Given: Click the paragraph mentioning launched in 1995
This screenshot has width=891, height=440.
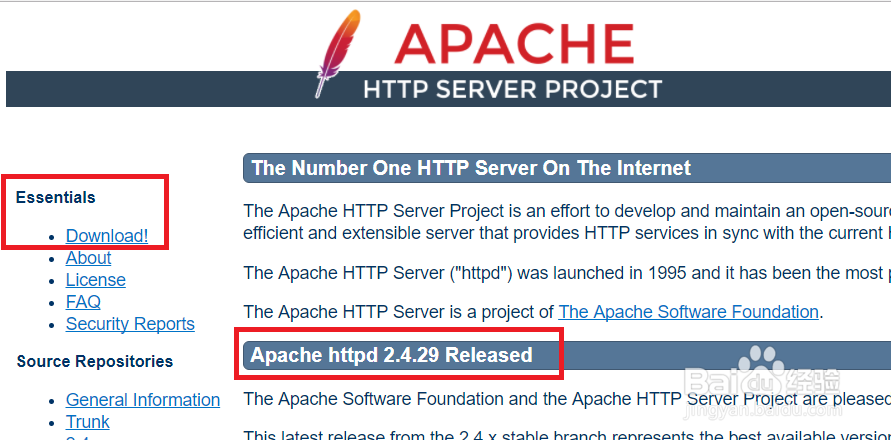Looking at the screenshot, I should tap(567, 273).
